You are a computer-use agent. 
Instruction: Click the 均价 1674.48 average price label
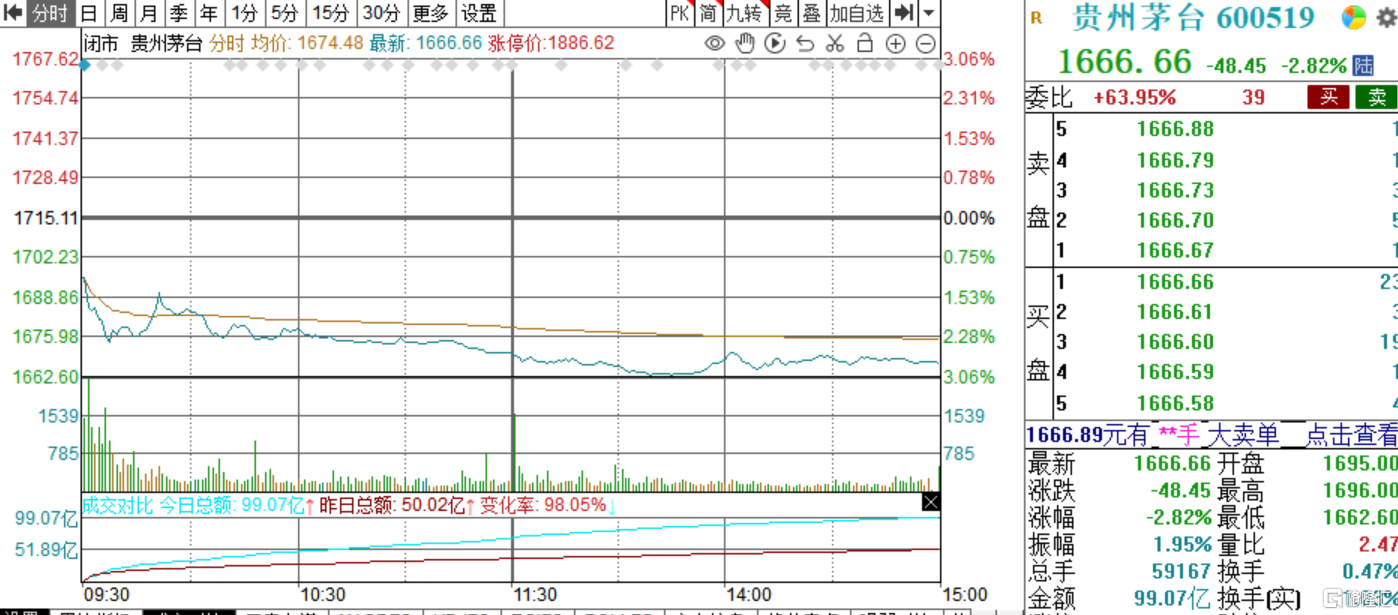pos(306,43)
